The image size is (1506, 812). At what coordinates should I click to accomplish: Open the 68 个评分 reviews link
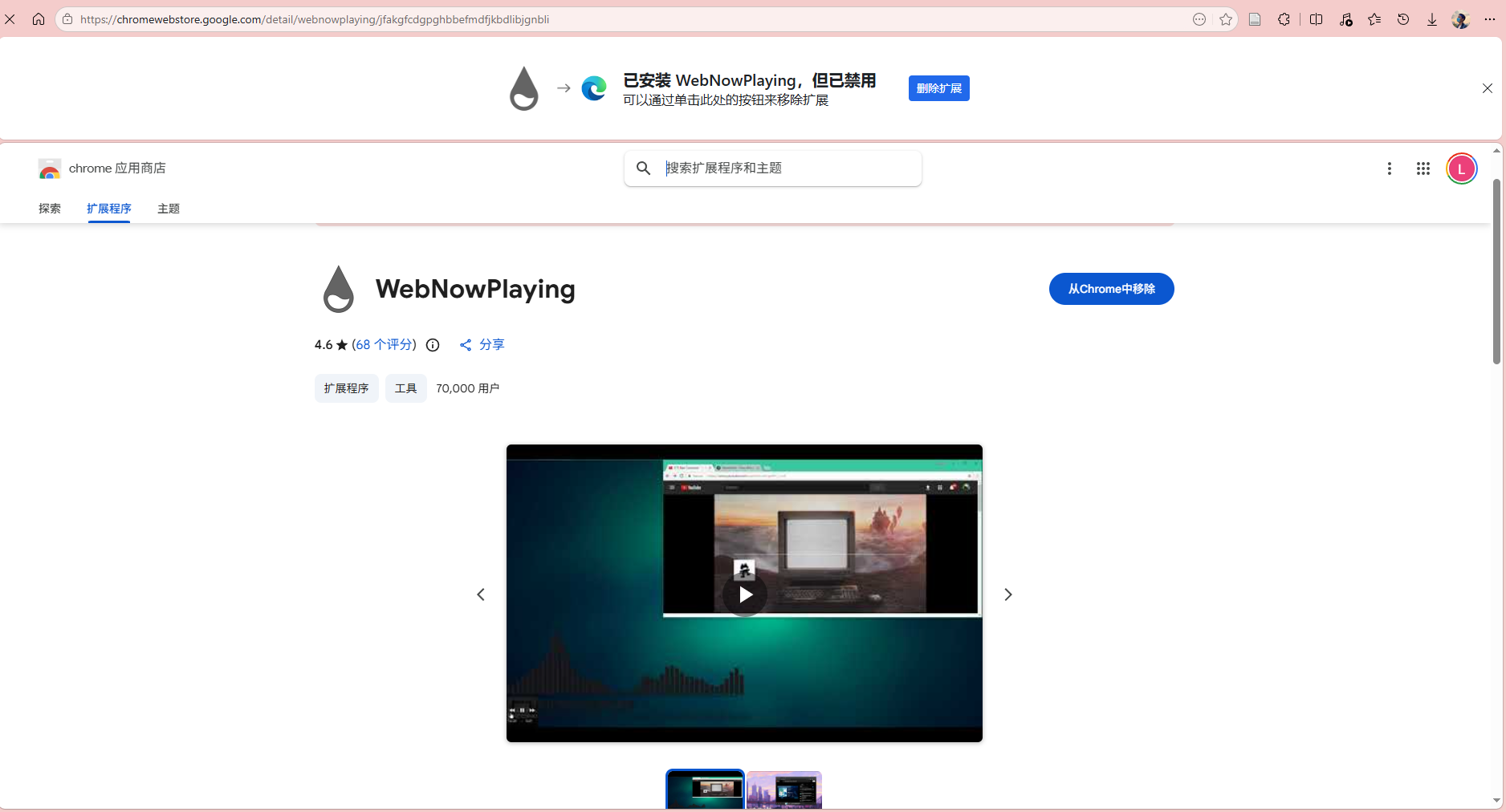(x=384, y=344)
